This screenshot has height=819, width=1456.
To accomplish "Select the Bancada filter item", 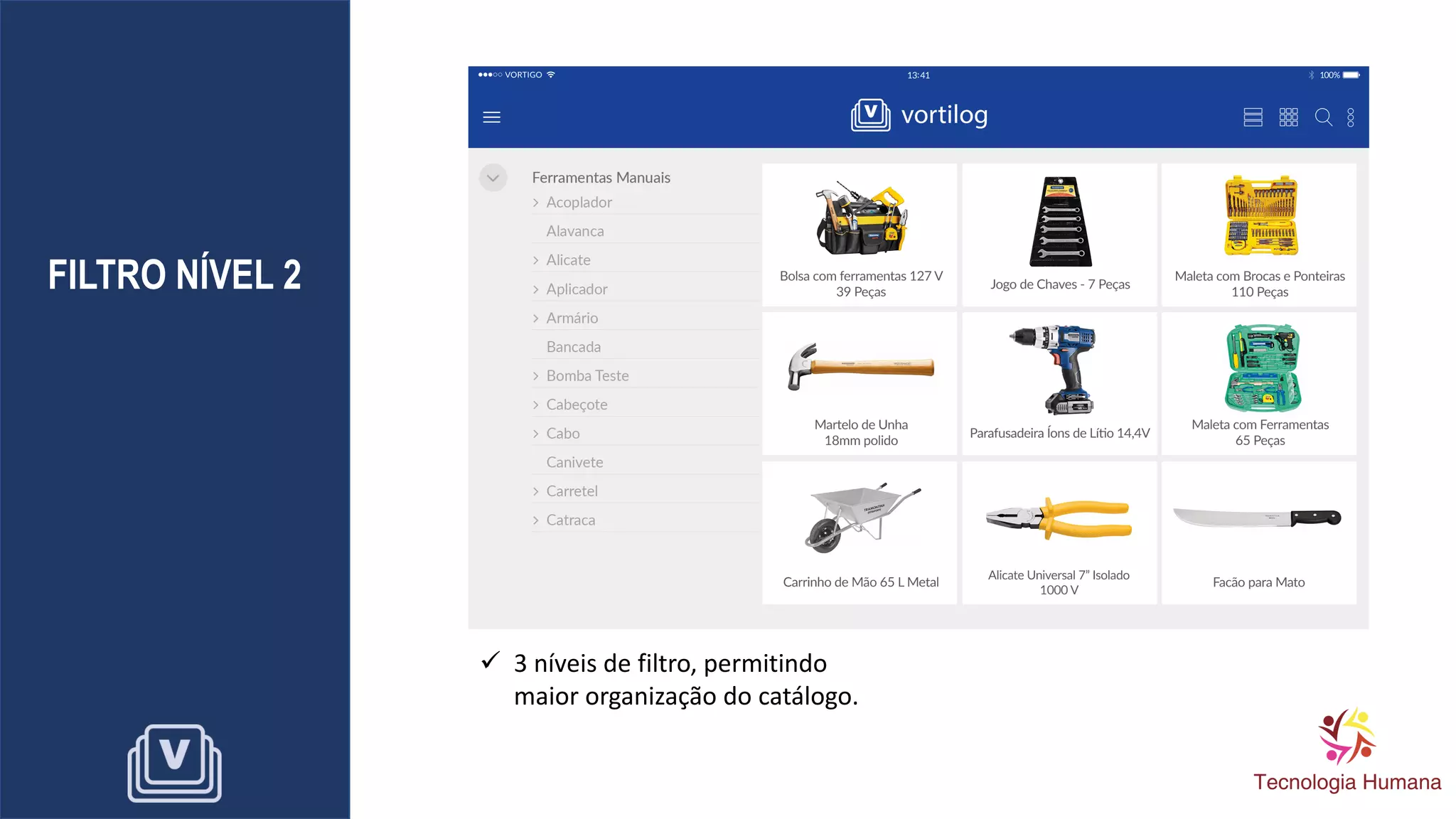I will (574, 347).
